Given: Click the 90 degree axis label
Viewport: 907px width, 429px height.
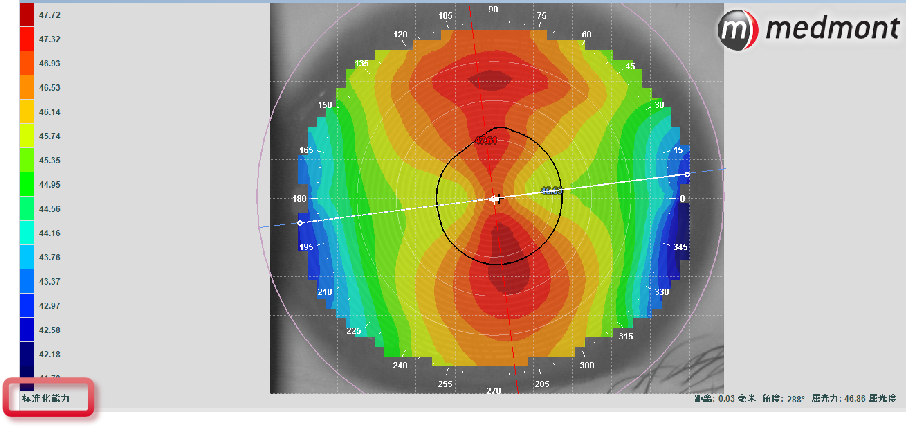Looking at the screenshot, I should click(x=493, y=9).
